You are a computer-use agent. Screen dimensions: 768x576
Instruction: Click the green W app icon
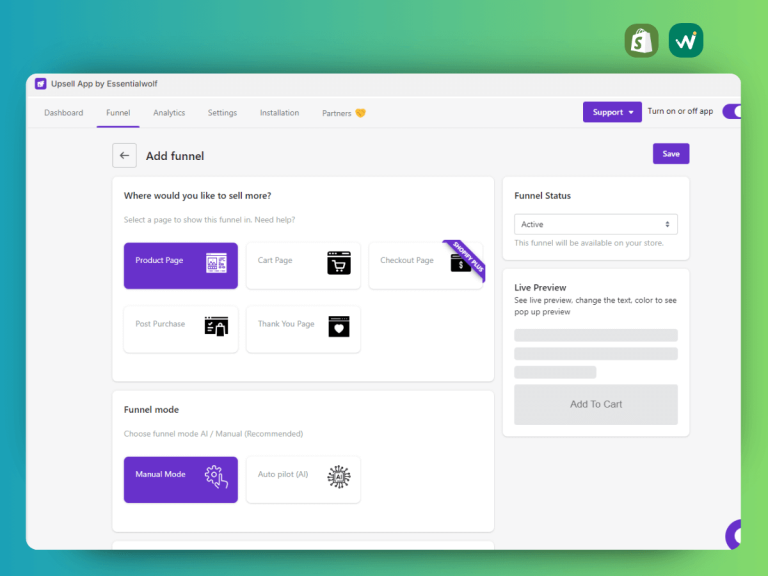(686, 41)
